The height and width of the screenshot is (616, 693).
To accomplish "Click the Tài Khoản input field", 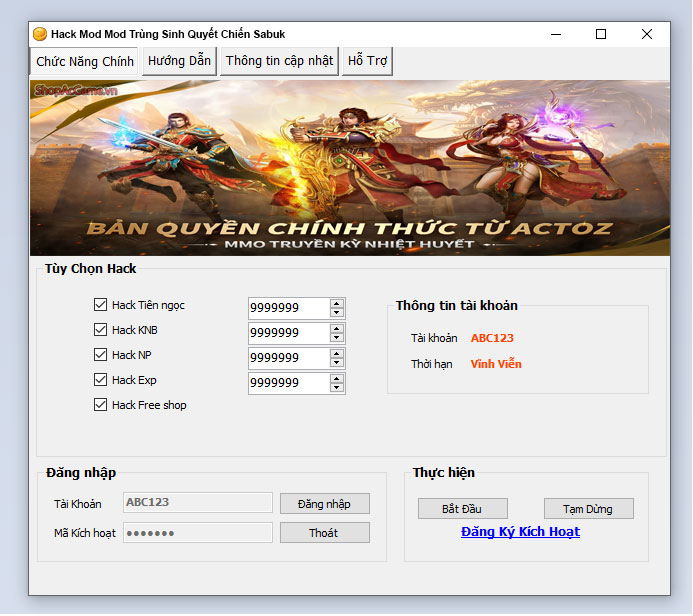I will 198,502.
